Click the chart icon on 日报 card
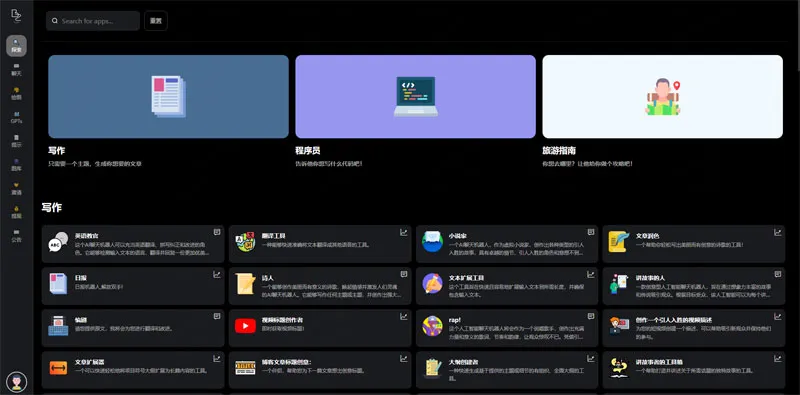Screen dimensions: 800x395 pyautogui.click(x=217, y=275)
